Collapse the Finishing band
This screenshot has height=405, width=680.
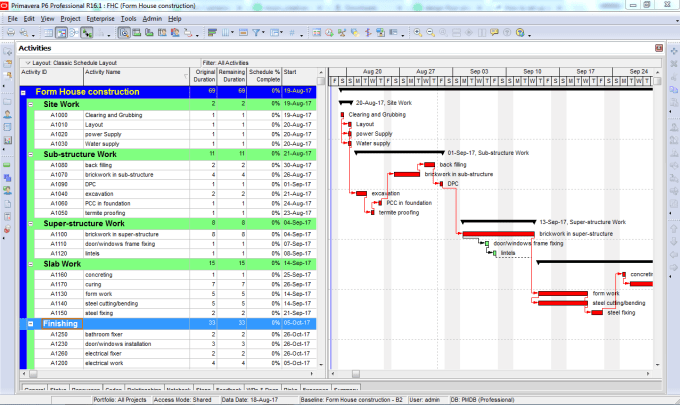coord(31,323)
